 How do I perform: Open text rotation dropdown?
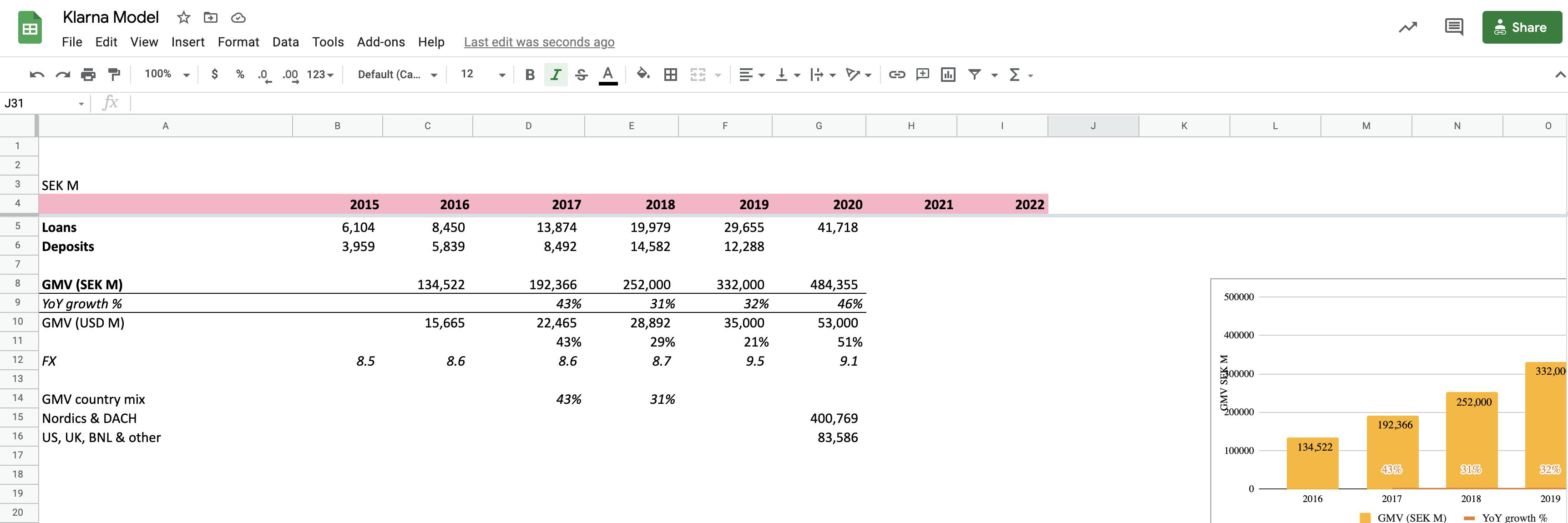coord(859,75)
